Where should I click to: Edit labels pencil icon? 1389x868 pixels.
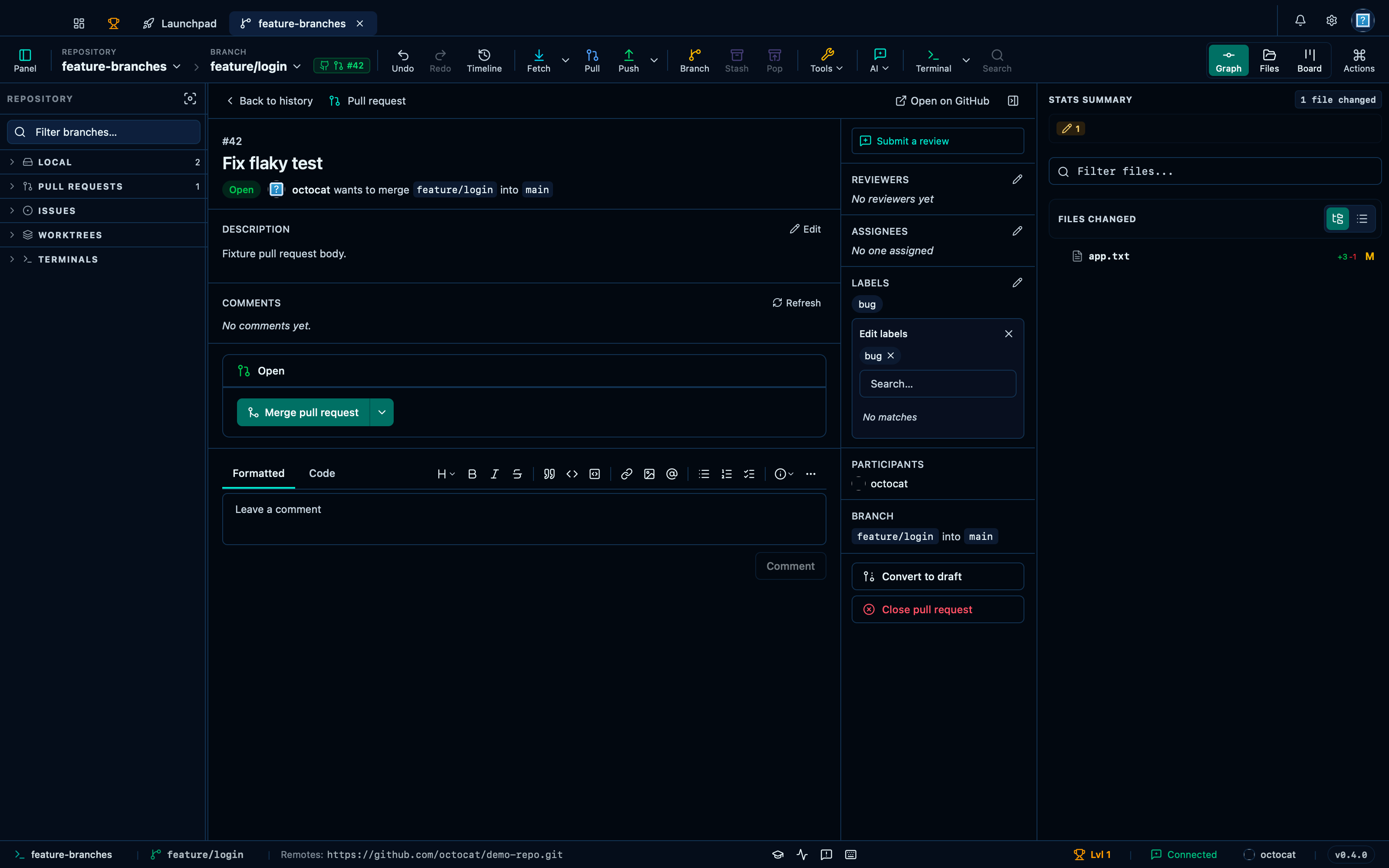(1017, 283)
